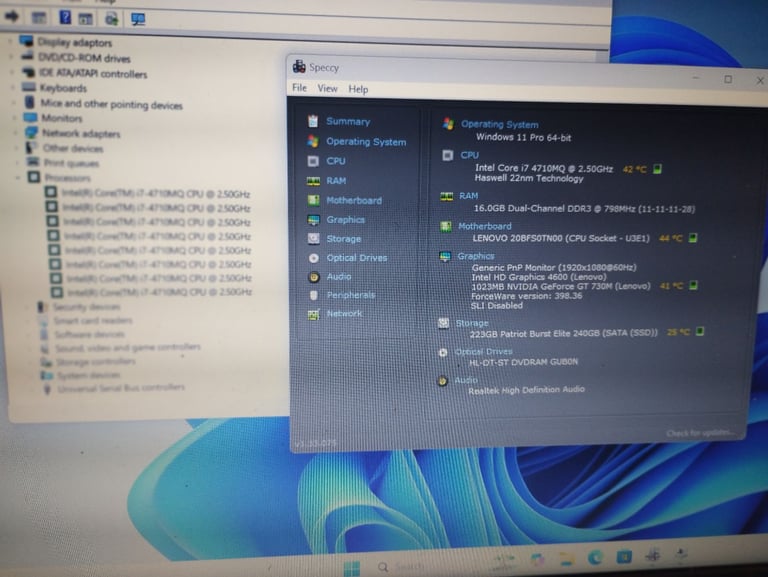768x577 pixels.
Task: Click the green indicator beside motherboard 44 °C
Action: tap(693, 238)
